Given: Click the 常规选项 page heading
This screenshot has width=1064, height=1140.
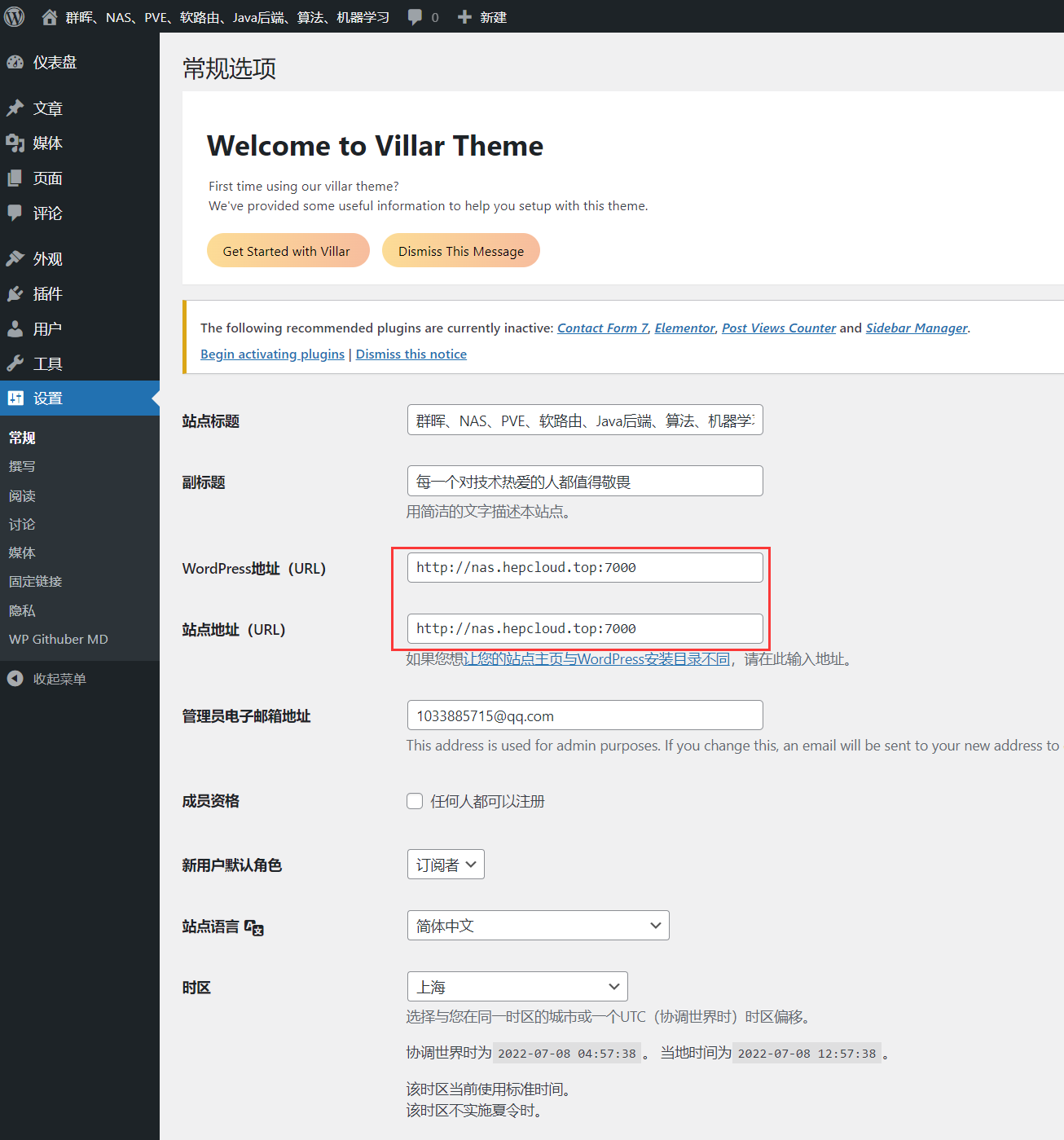Looking at the screenshot, I should (x=230, y=68).
